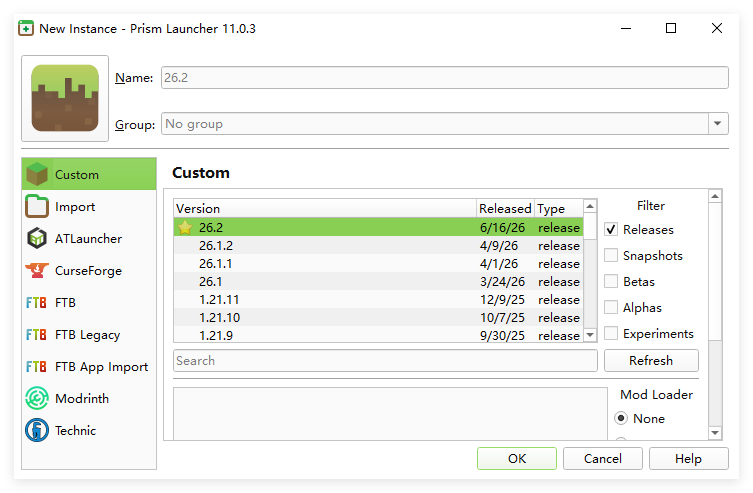Sort by the Version column header
The image size is (753, 493).
[x=325, y=208]
